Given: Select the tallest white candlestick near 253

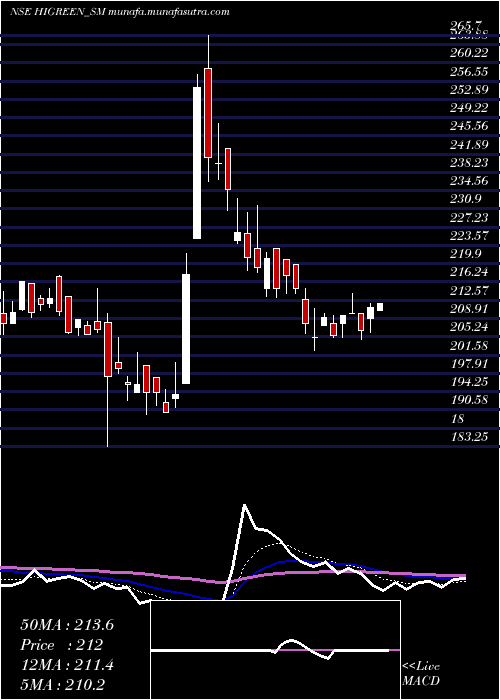Looking at the screenshot, I should click(197, 163).
